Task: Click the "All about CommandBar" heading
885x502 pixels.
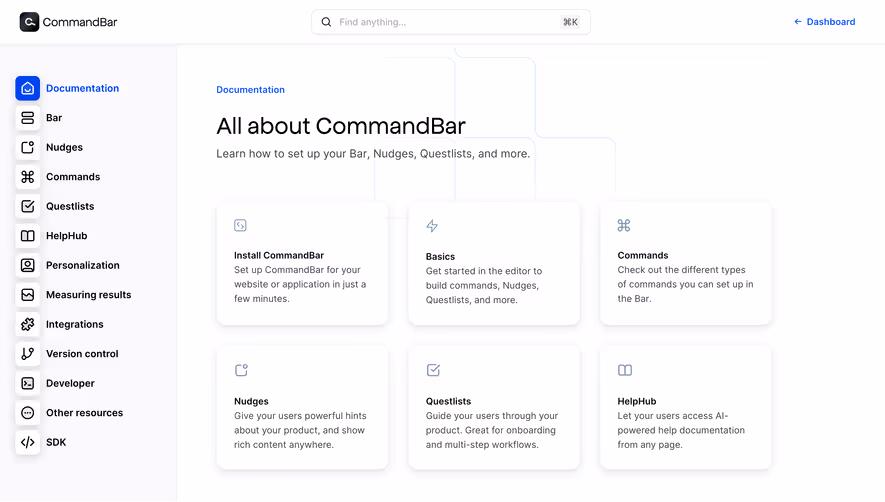Action: coord(341,125)
